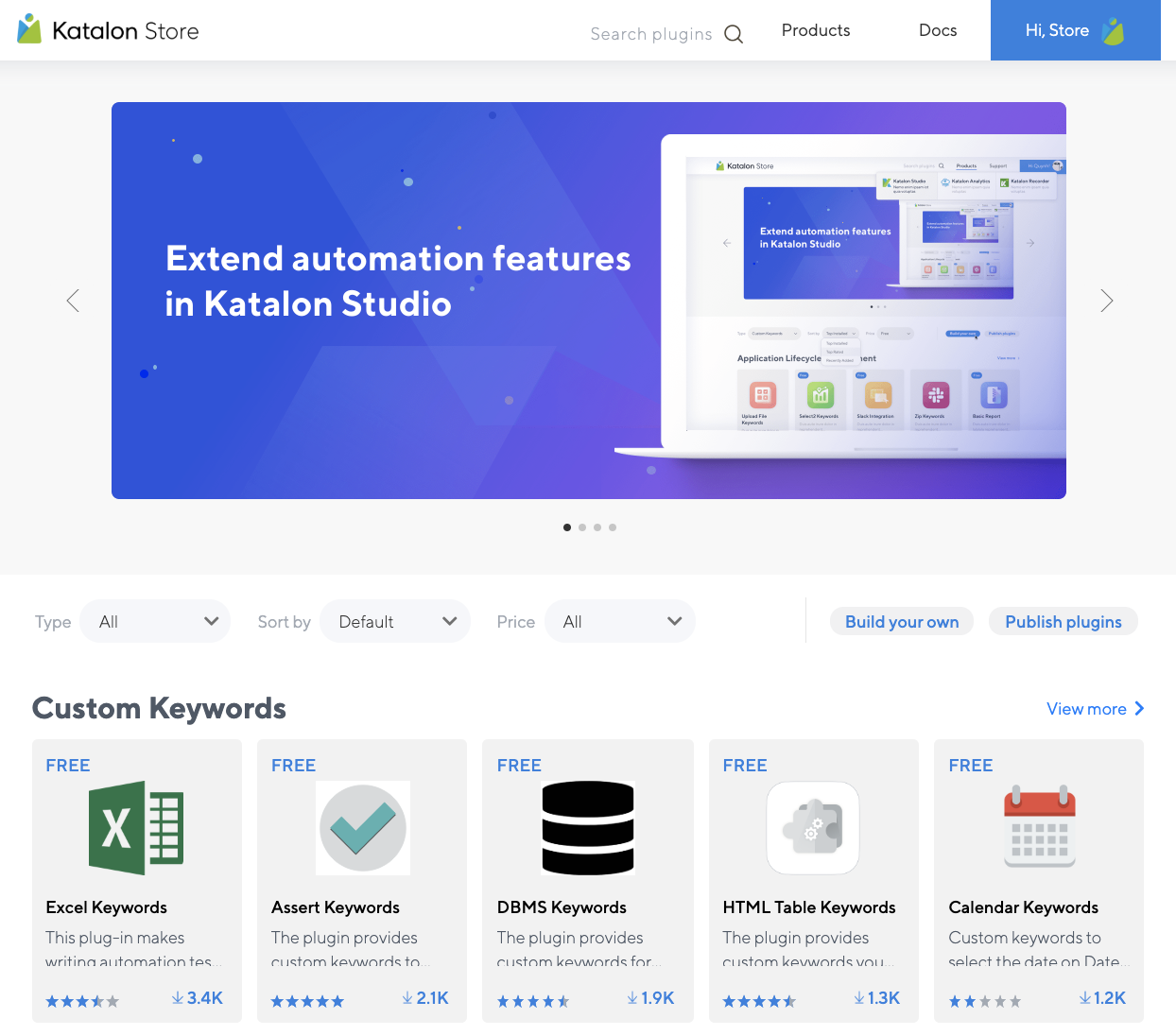Open the DBMS Keywords database icon
This screenshot has width=1176, height=1036.
point(587,827)
